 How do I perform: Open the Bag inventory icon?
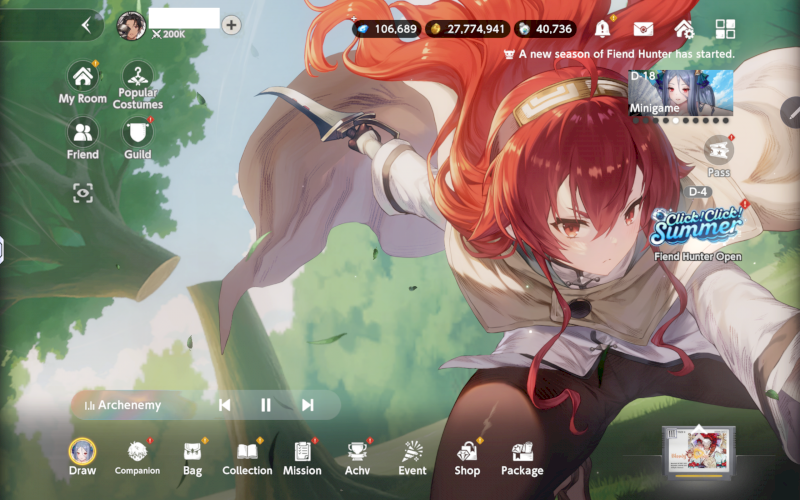[x=193, y=452]
